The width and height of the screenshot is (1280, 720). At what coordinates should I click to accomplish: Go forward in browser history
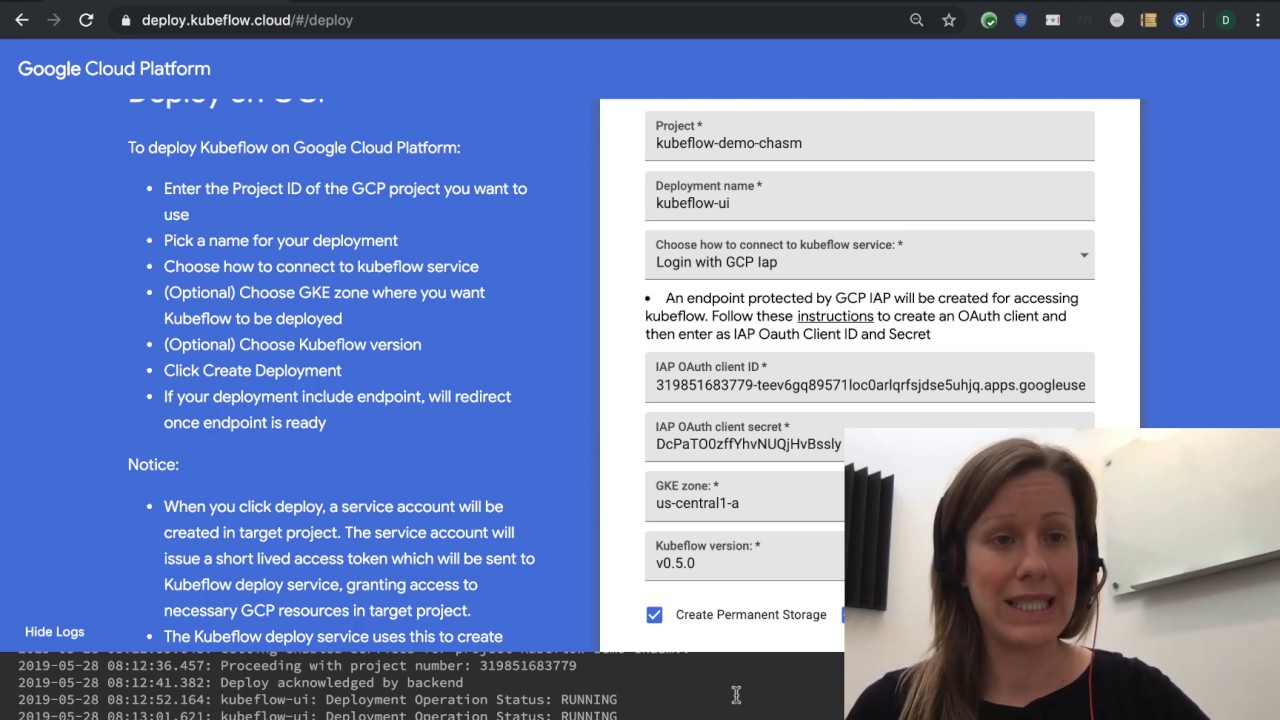[x=54, y=20]
